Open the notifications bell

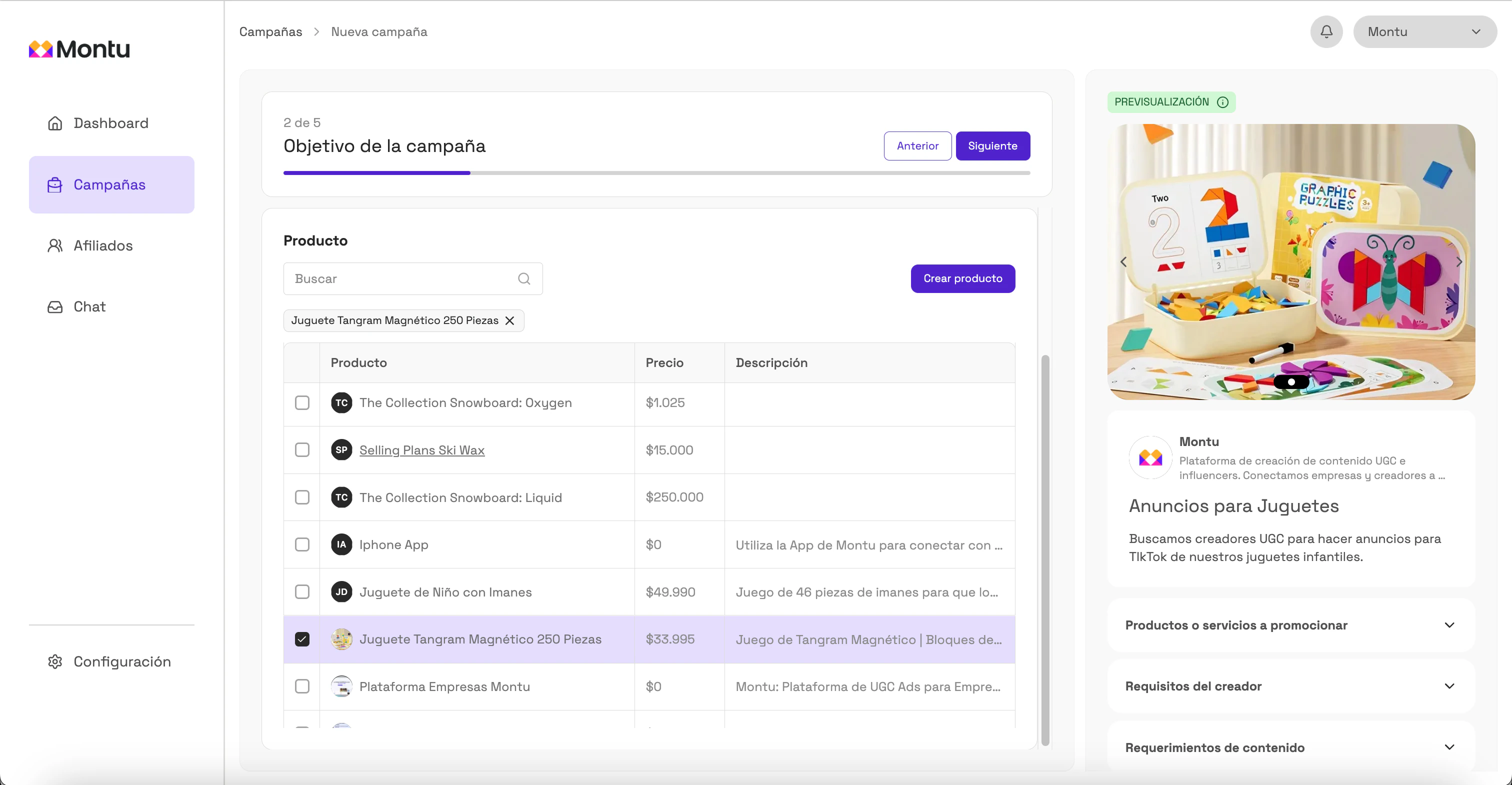coord(1326,31)
